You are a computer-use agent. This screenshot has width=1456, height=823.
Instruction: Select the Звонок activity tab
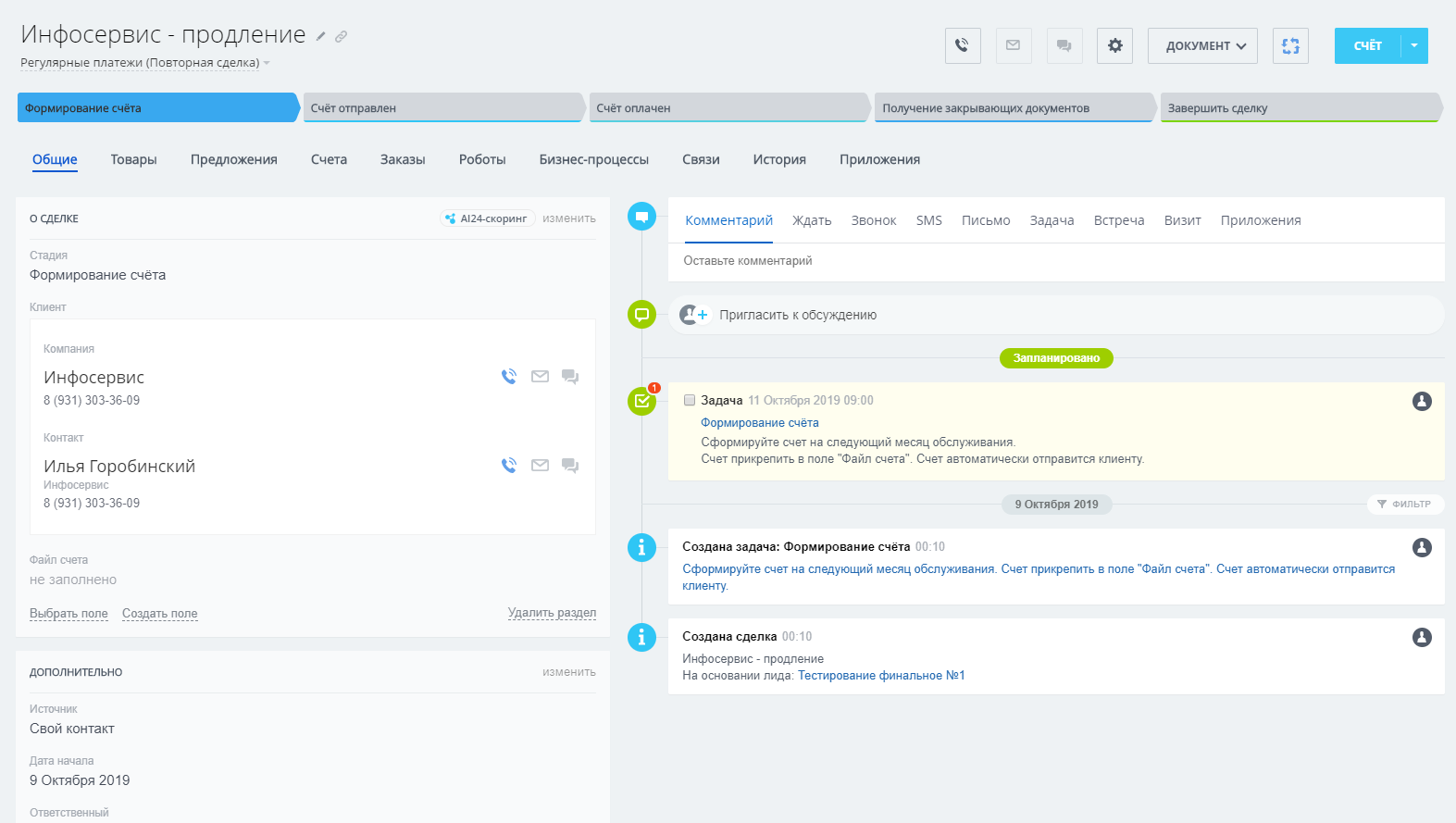point(873,220)
